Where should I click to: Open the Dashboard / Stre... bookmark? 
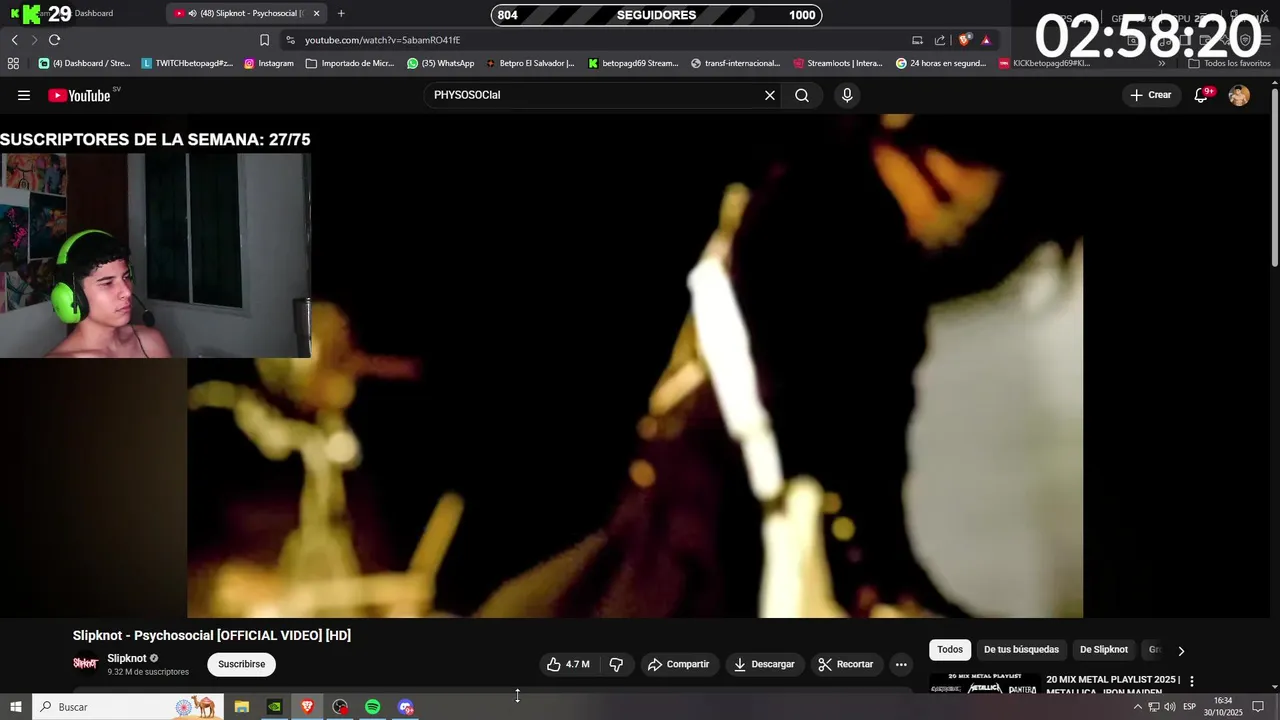pyautogui.click(x=84, y=63)
